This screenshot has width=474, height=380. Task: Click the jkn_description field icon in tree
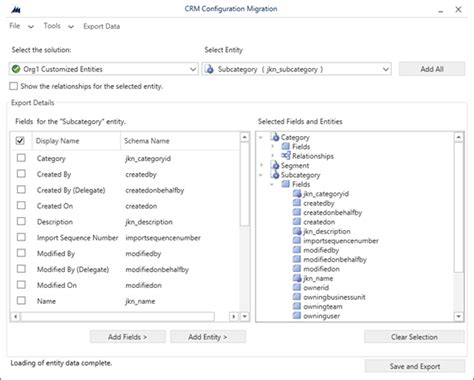(297, 231)
